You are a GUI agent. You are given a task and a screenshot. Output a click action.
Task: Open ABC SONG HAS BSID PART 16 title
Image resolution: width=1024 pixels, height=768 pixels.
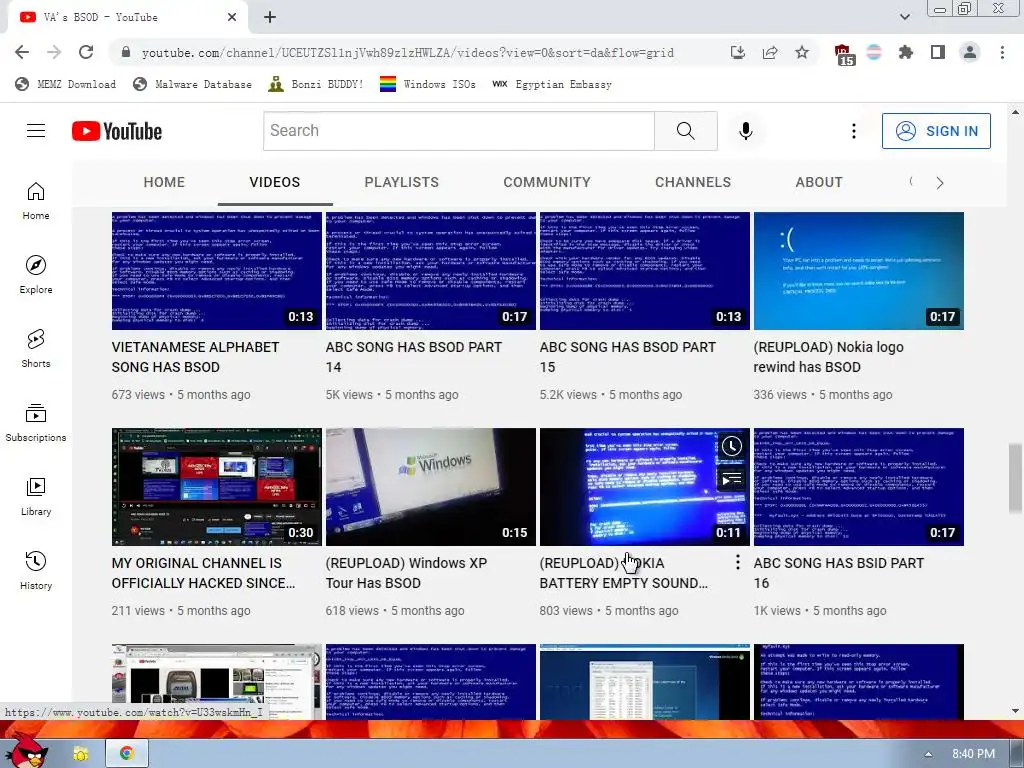839,573
